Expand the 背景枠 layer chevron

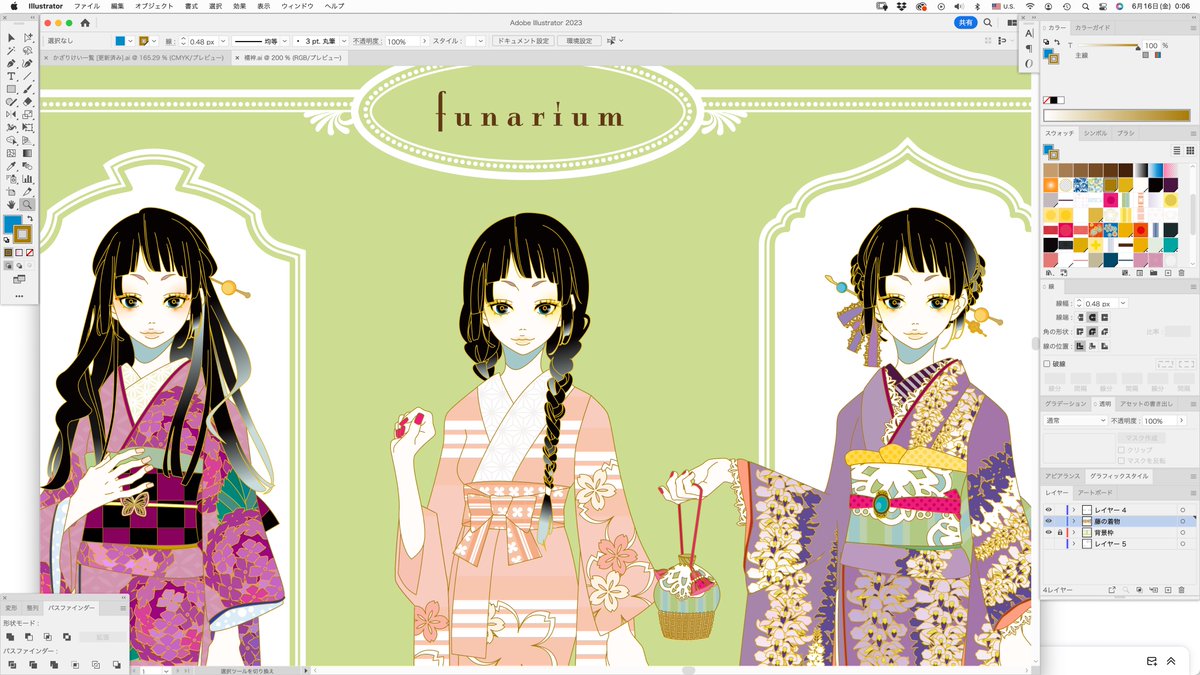tap(1074, 533)
